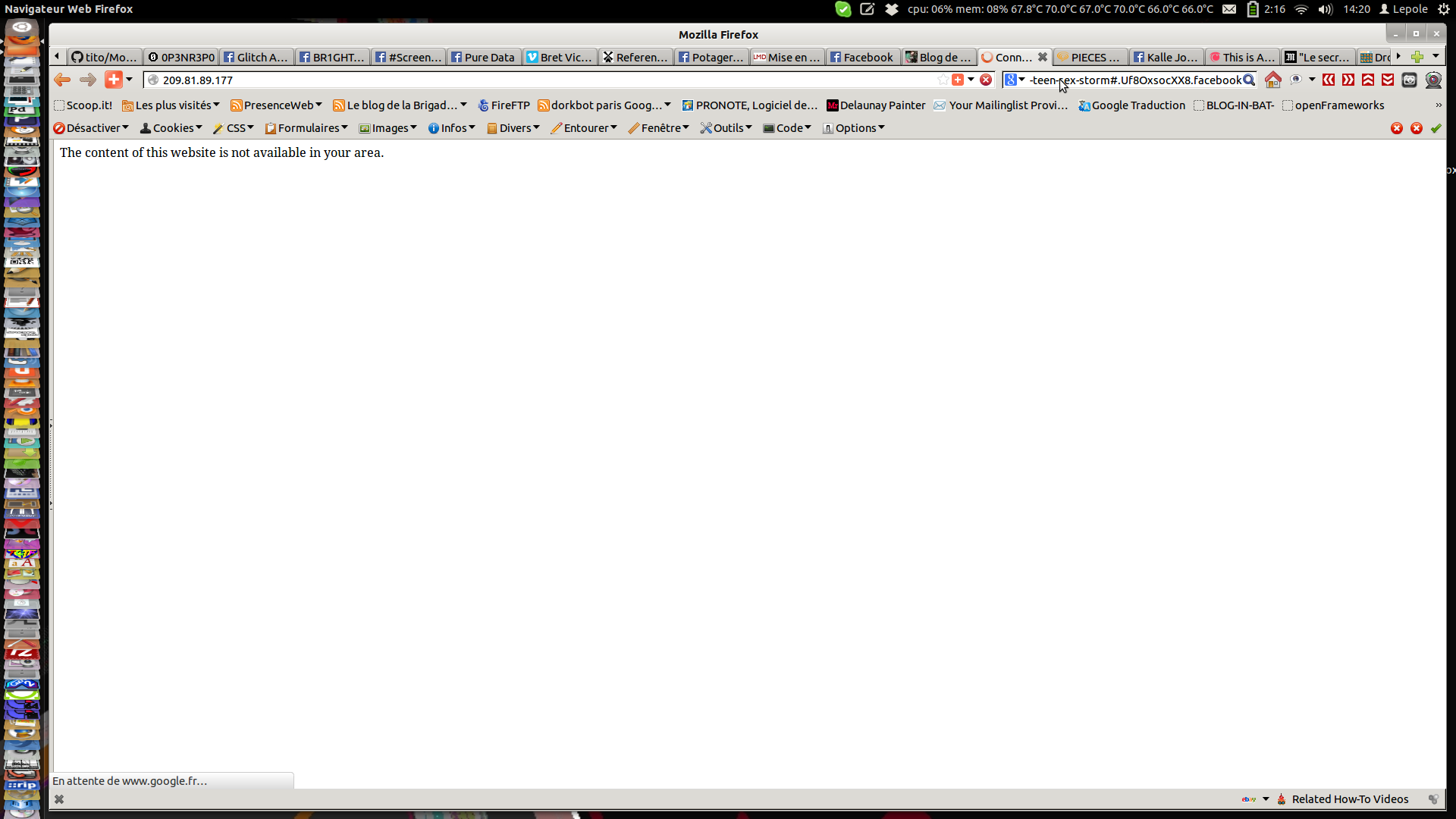Image resolution: width=1456 pixels, height=819 pixels.
Task: Click the camera screenshot toolbar icon
Action: click(x=1409, y=80)
